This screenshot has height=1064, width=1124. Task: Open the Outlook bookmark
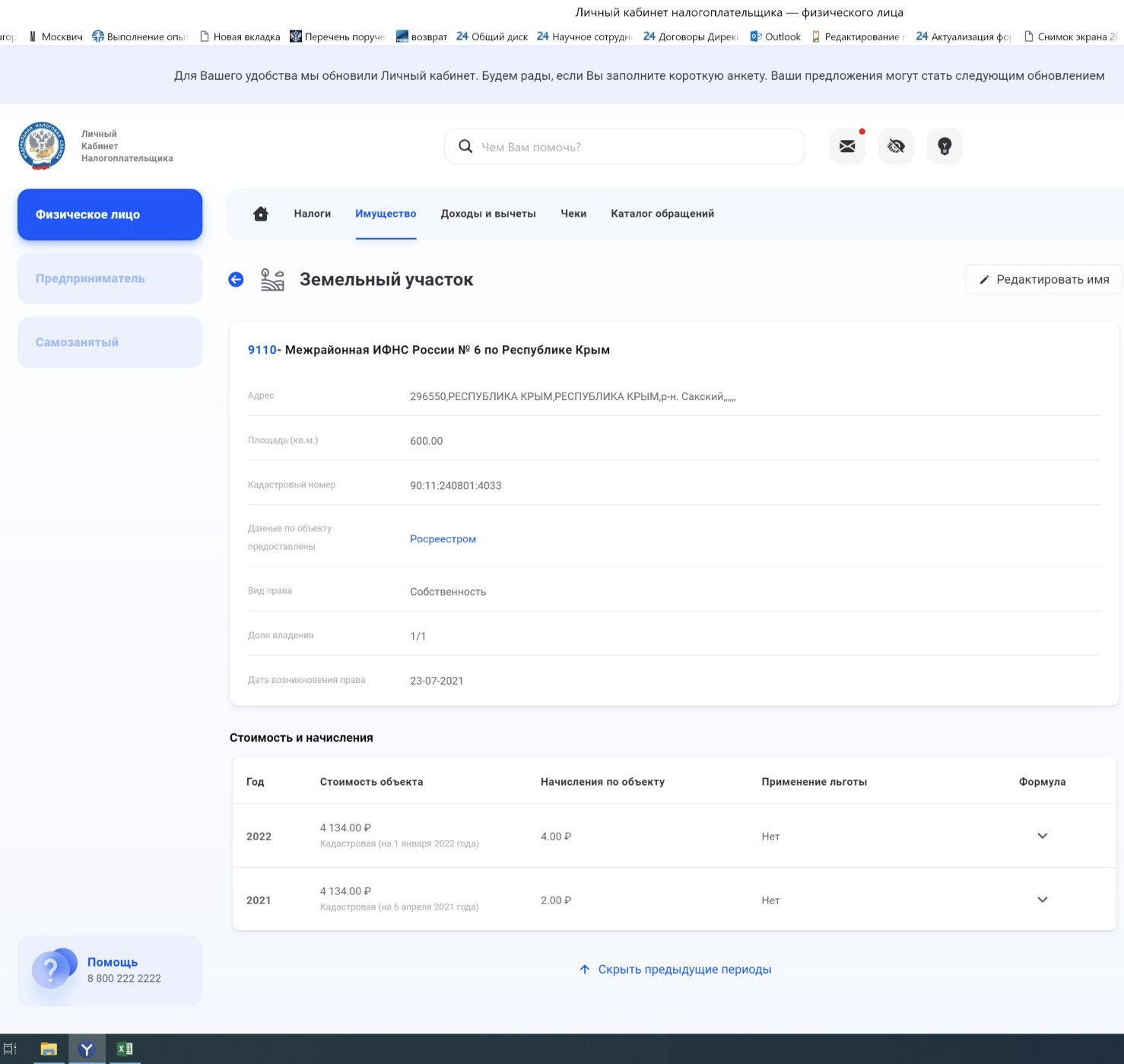tap(775, 37)
